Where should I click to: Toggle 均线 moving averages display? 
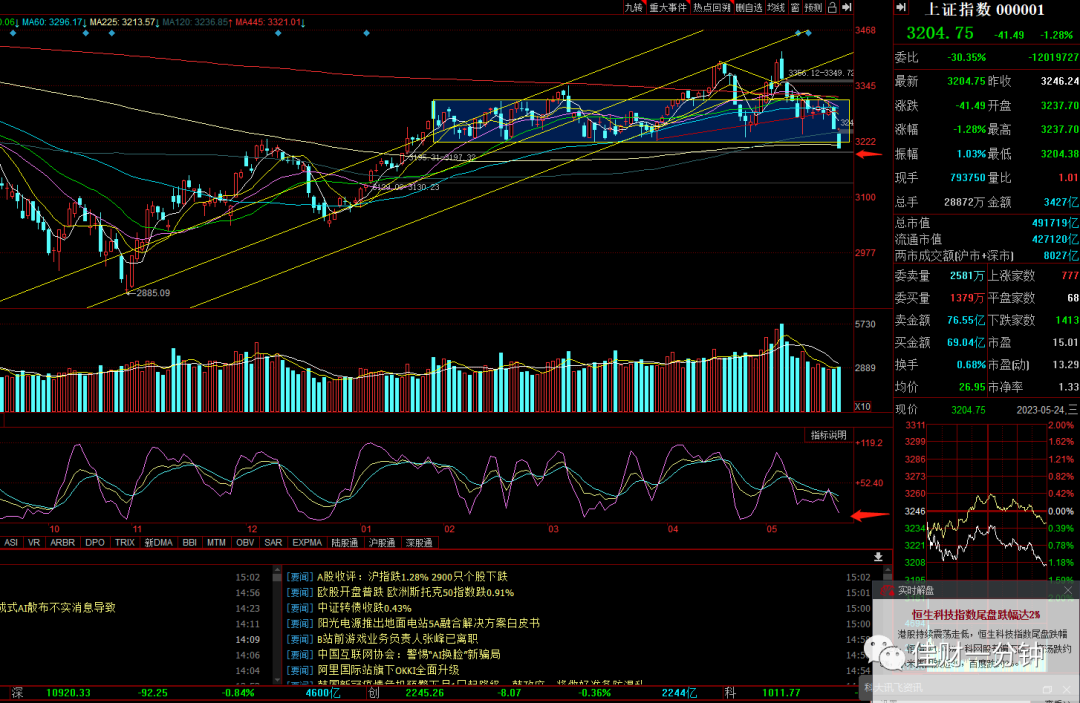point(776,8)
